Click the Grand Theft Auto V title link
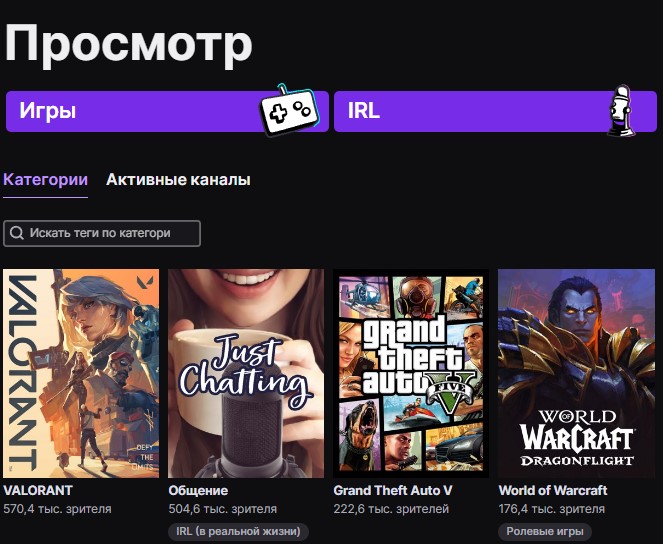 pyautogui.click(x=393, y=490)
